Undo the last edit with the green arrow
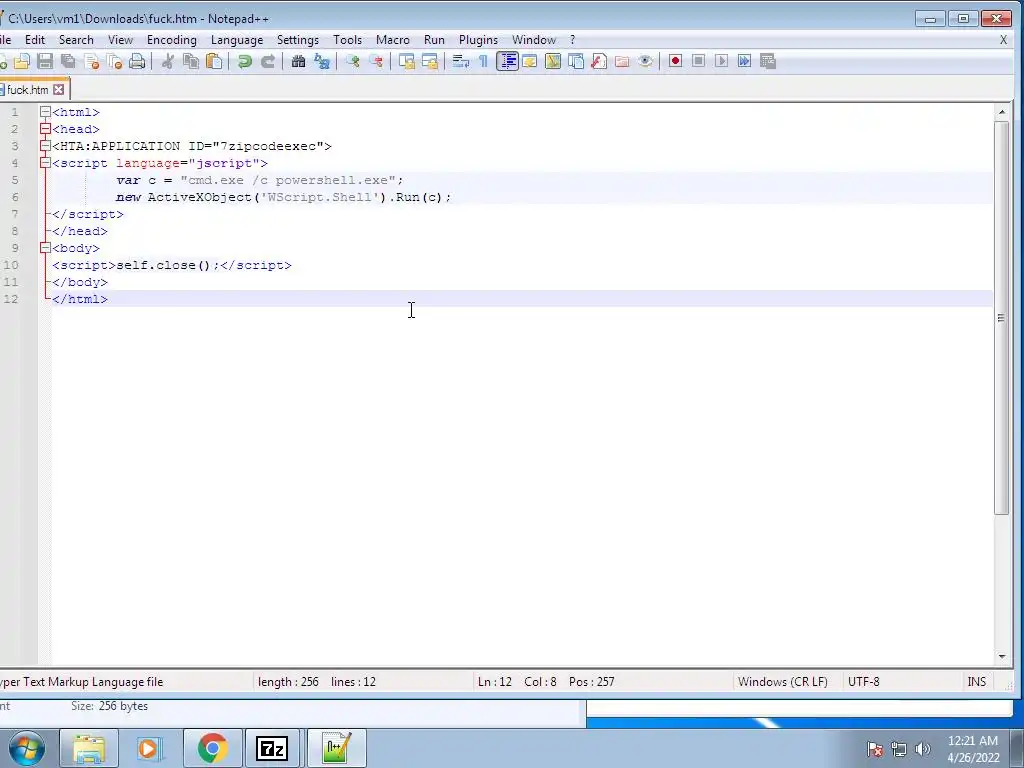The image size is (1024, 768). [x=245, y=61]
